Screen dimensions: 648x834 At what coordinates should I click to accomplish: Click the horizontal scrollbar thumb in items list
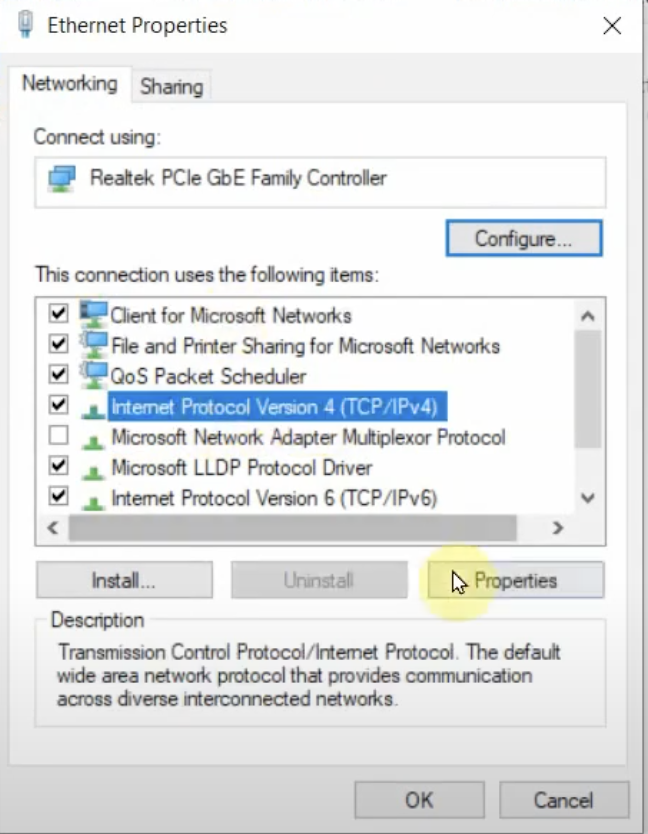[x=293, y=528]
